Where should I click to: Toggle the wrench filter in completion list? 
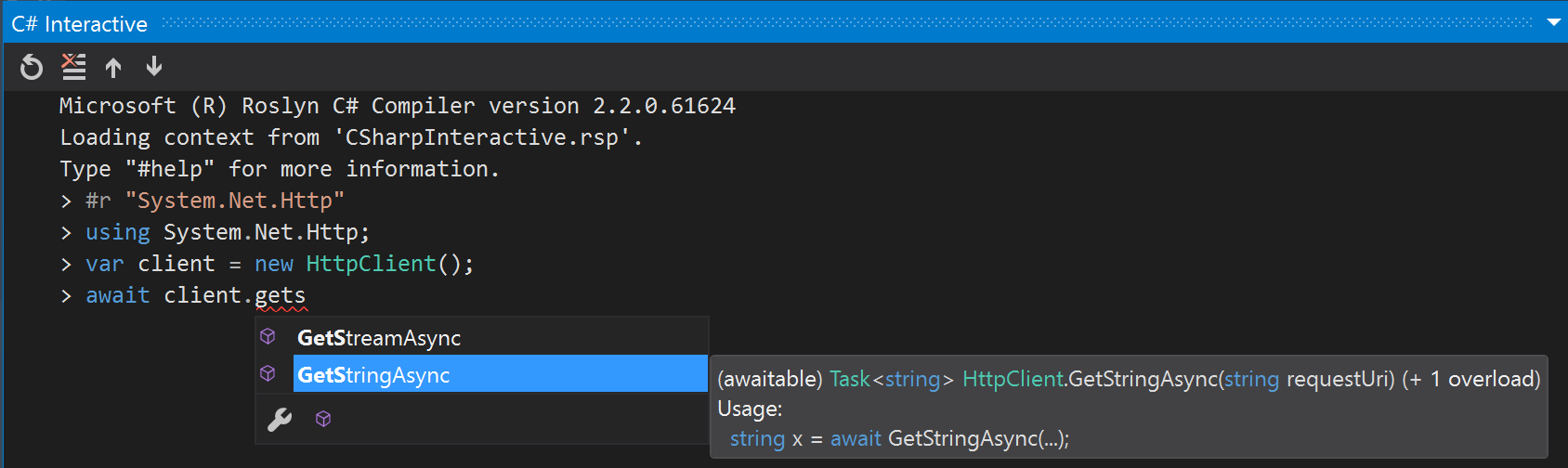tap(280, 420)
